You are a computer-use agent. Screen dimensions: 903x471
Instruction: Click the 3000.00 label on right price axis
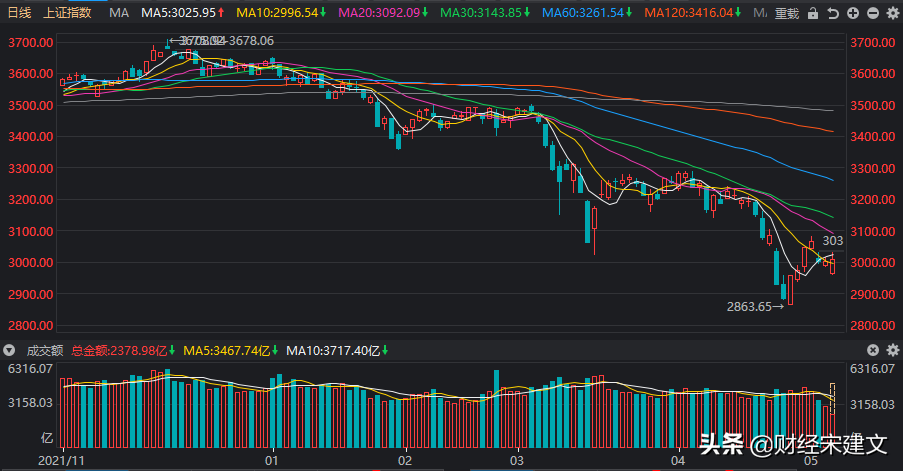click(872, 263)
